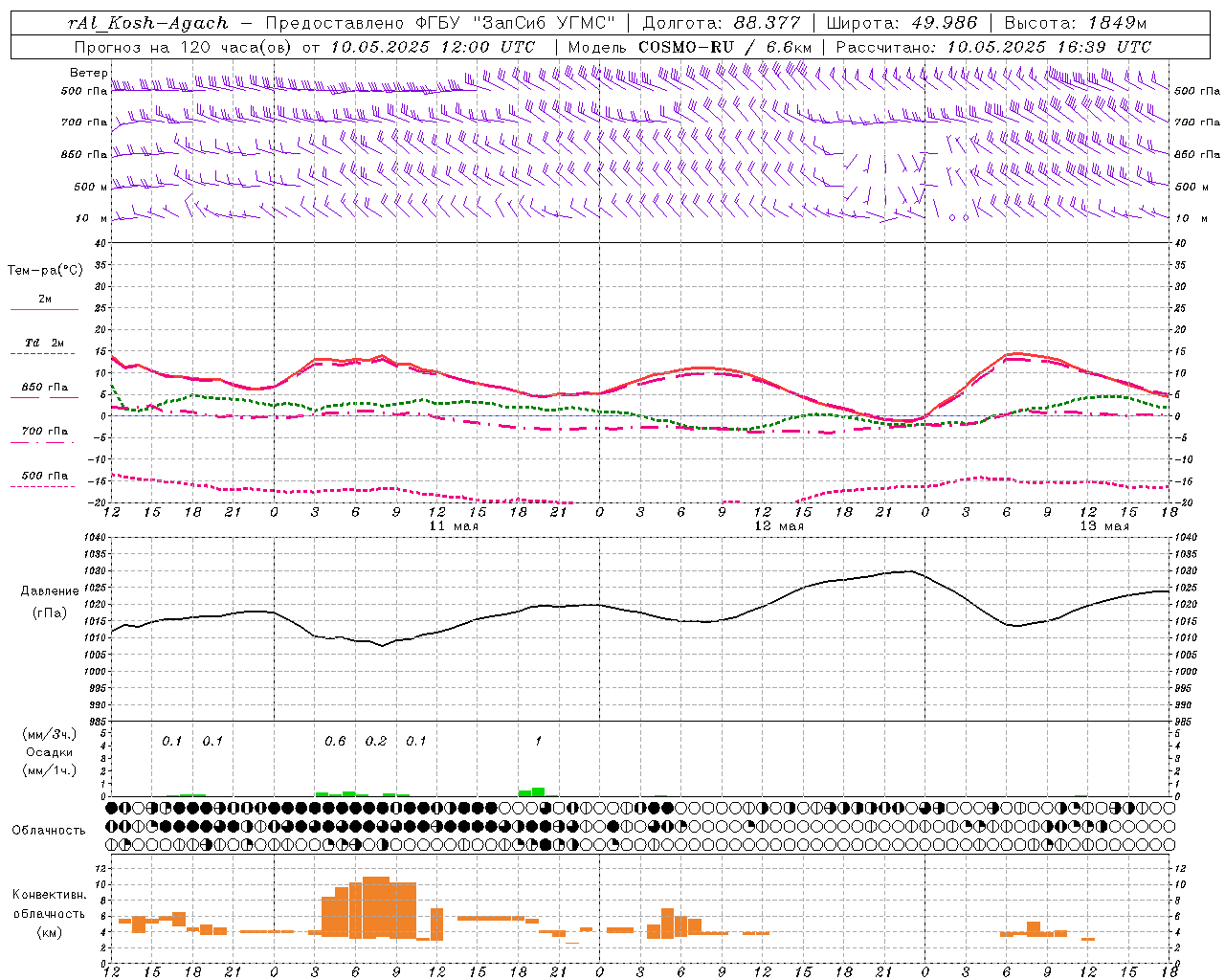Viewport: 1225px width, 980px height.
Task: Click the 0.2 precipitation value
Action: point(376,741)
